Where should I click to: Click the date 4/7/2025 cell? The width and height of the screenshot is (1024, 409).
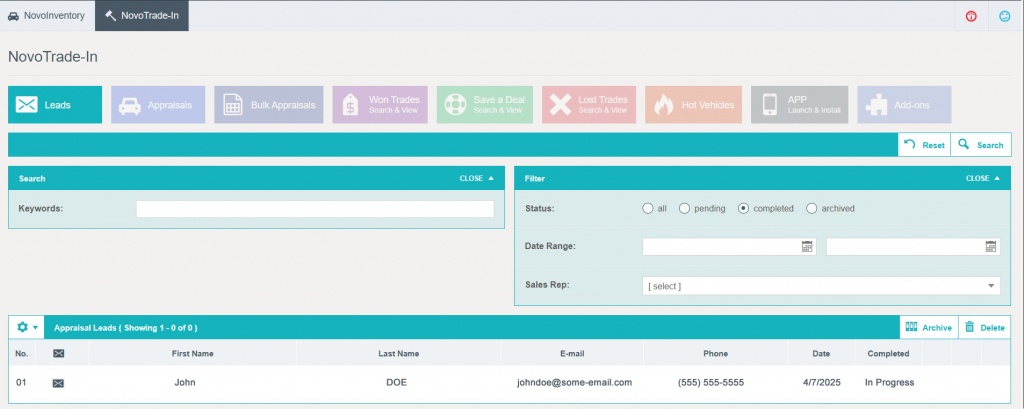click(x=822, y=382)
